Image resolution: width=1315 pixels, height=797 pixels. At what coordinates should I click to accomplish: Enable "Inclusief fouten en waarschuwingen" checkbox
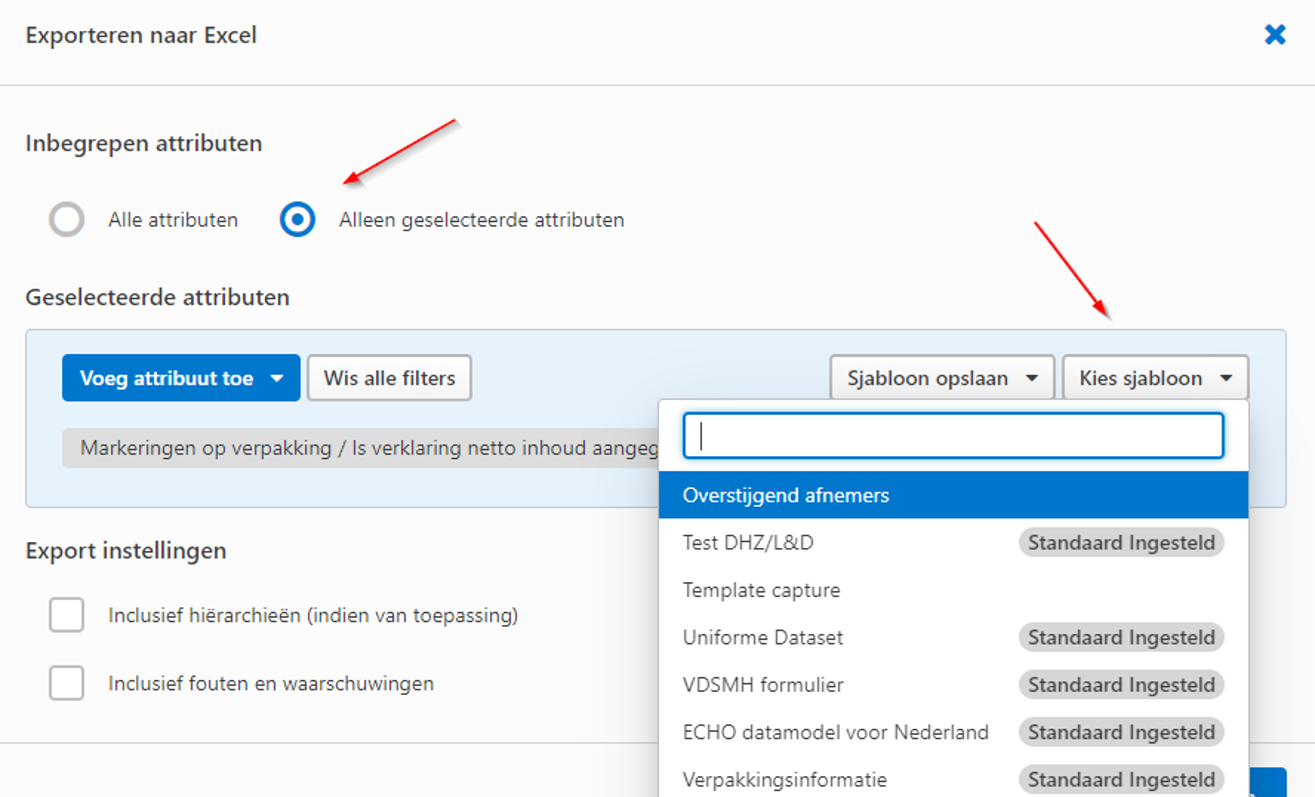pyautogui.click(x=66, y=683)
